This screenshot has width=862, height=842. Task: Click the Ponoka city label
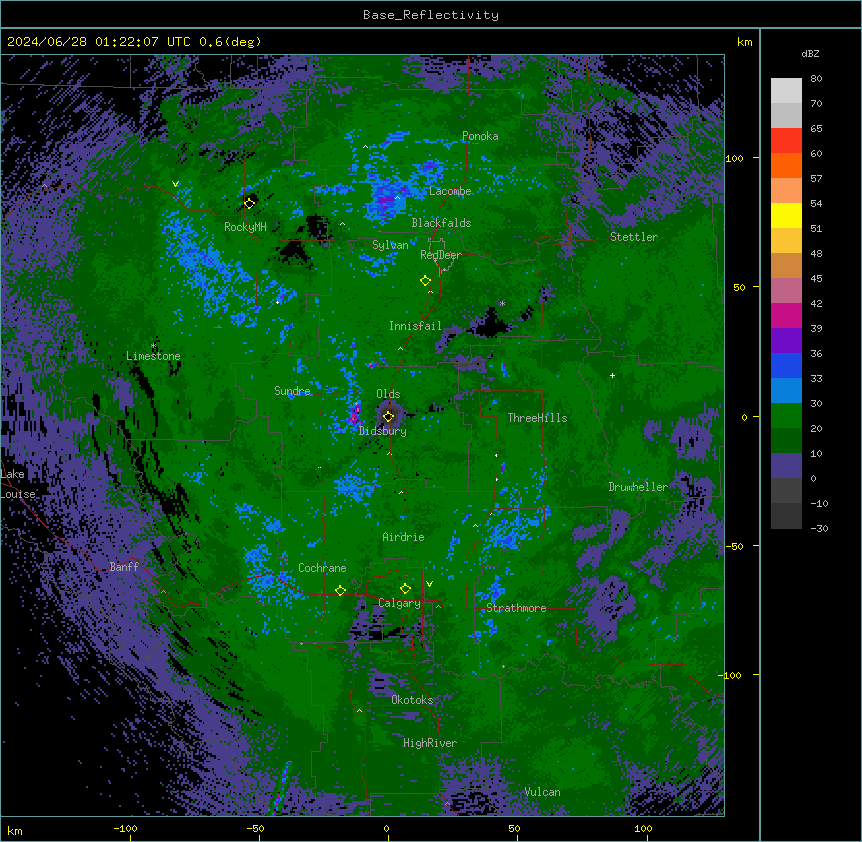tap(480, 136)
